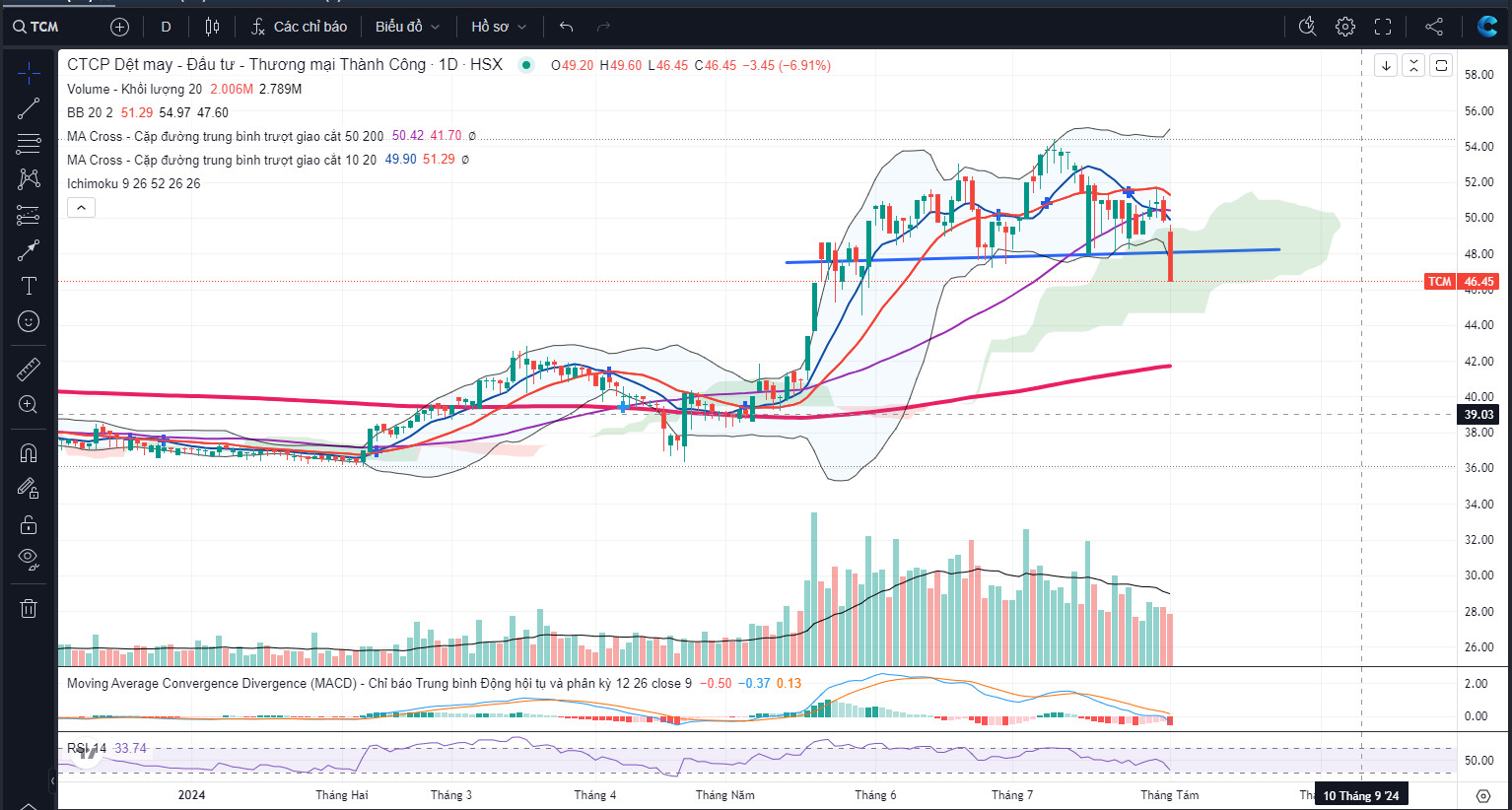This screenshot has width=1512, height=810.
Task: Click the down arrow pane button
Action: pyautogui.click(x=1386, y=66)
